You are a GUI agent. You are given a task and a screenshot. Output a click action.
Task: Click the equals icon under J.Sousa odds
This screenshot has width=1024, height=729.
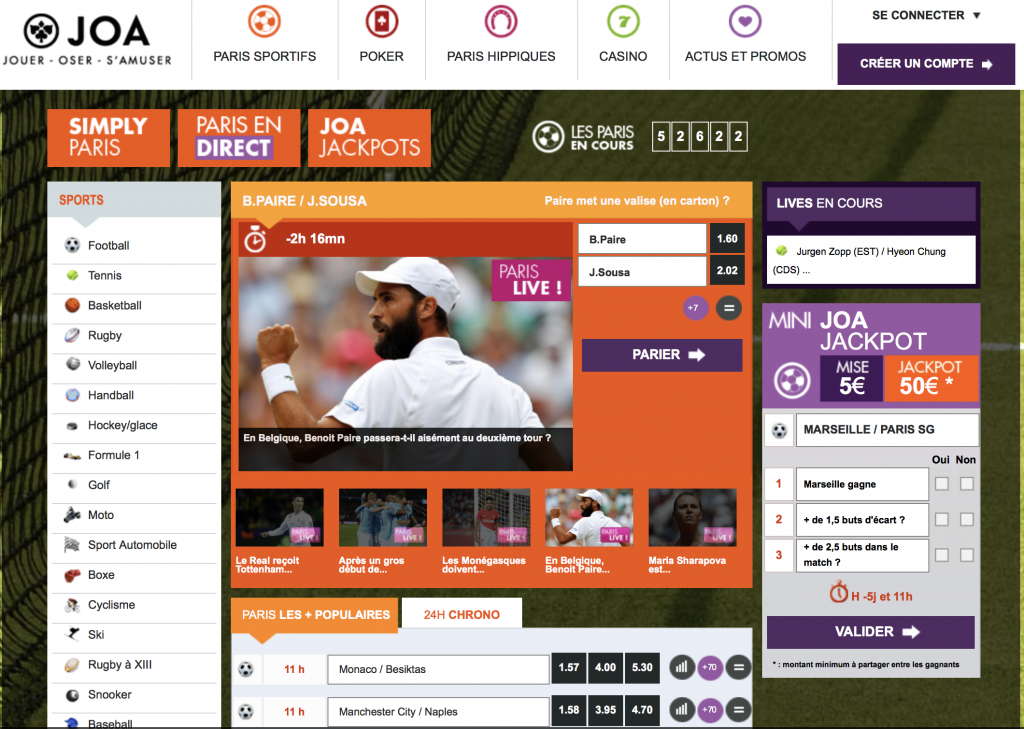click(x=729, y=308)
